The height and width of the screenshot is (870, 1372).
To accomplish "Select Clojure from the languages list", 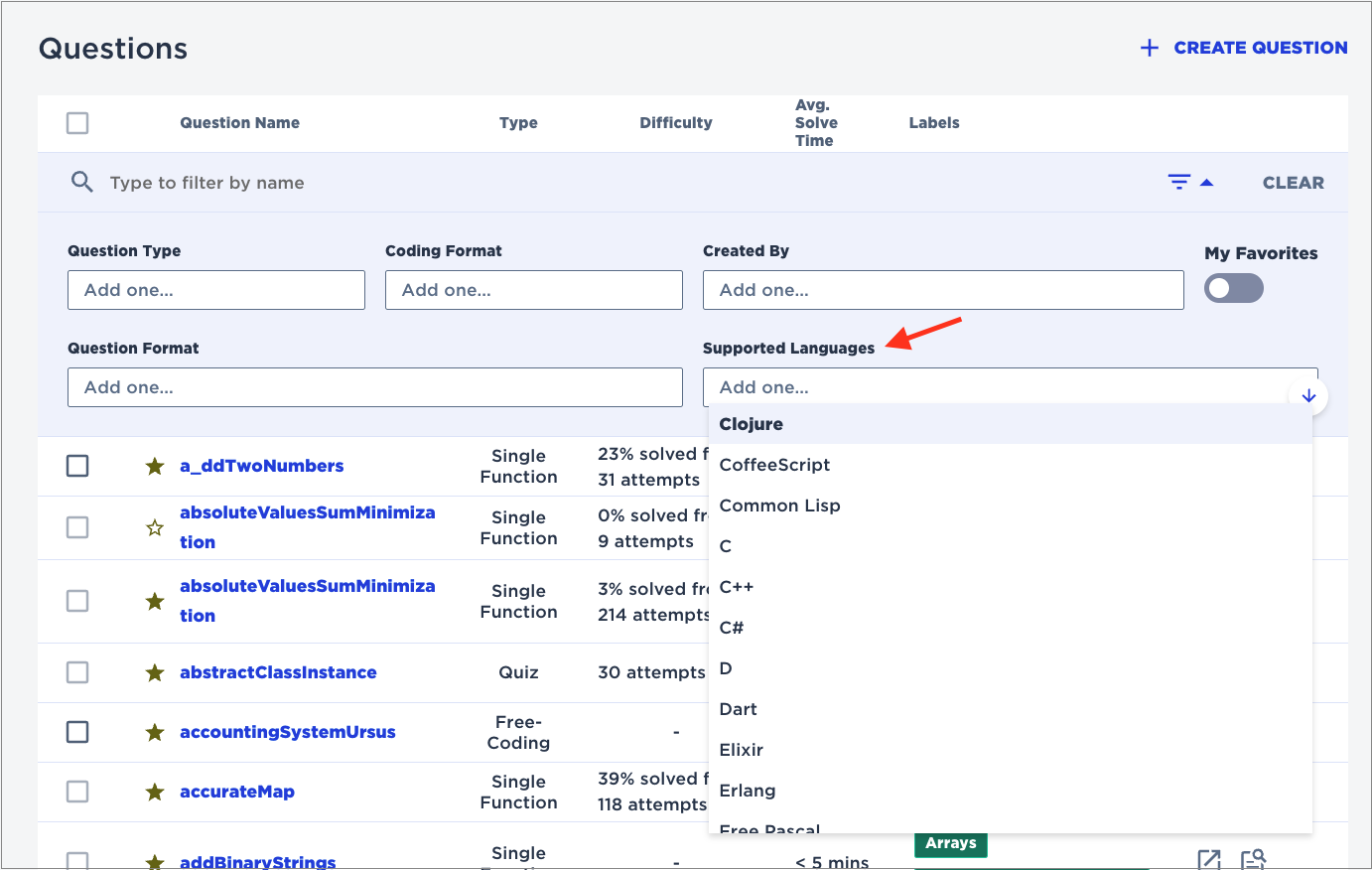I will coord(752,424).
